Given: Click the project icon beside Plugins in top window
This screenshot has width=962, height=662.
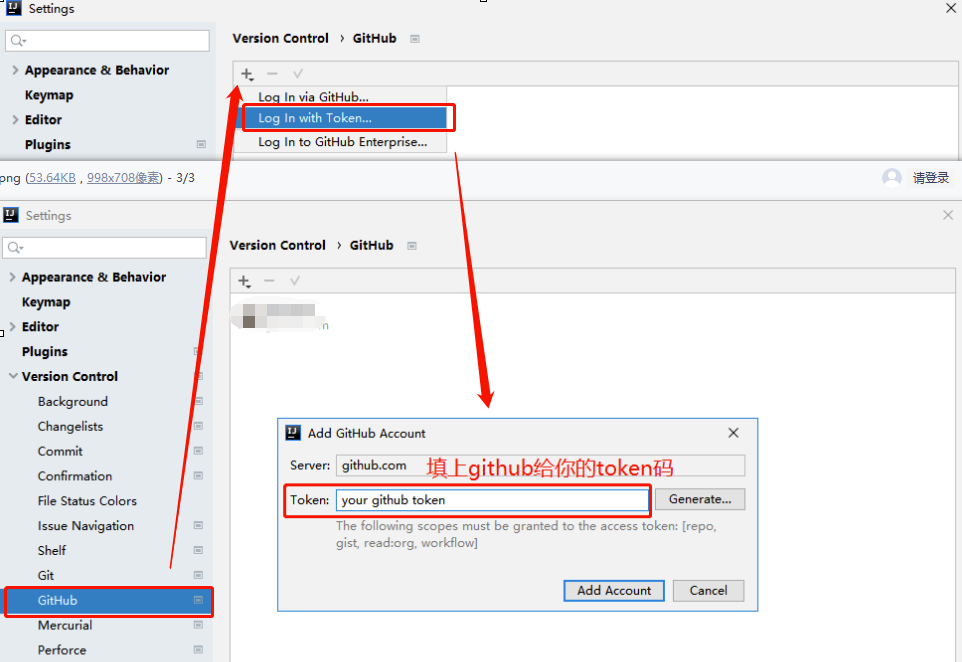Looking at the screenshot, I should pyautogui.click(x=201, y=144).
